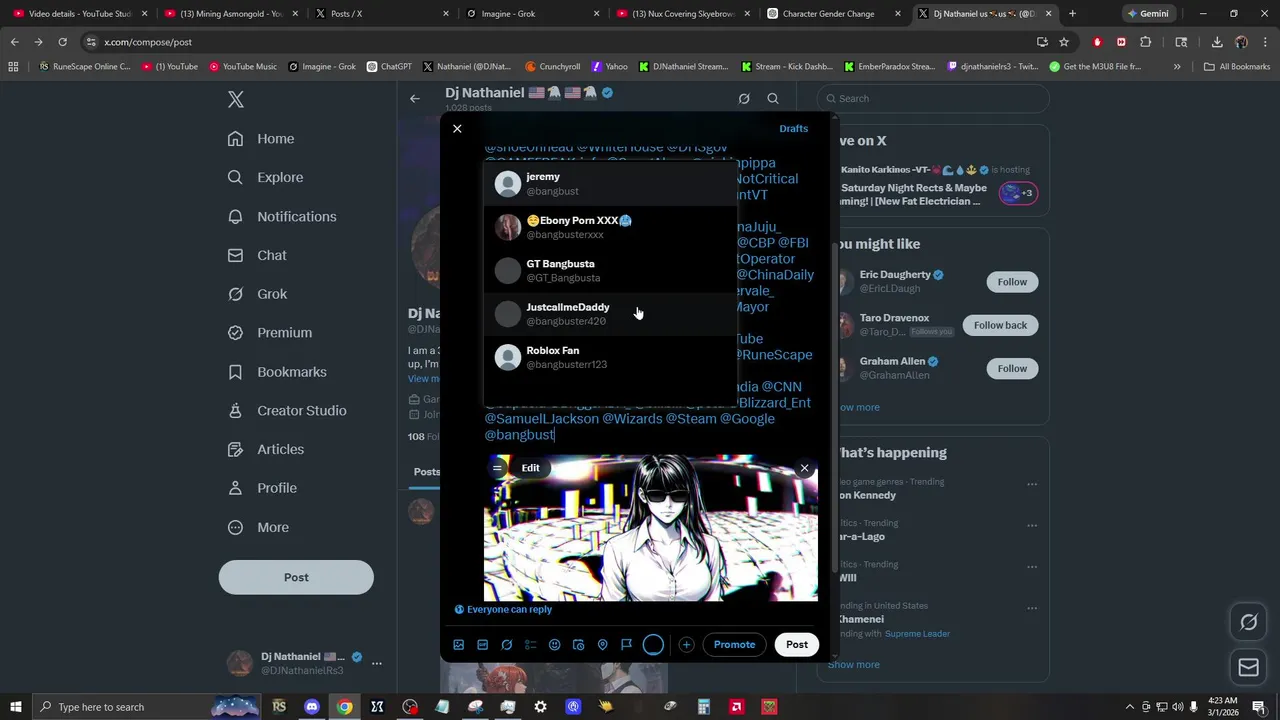The width and height of the screenshot is (1280, 720).
Task: Bookmark this page with the star icon
Action: 1064,42
